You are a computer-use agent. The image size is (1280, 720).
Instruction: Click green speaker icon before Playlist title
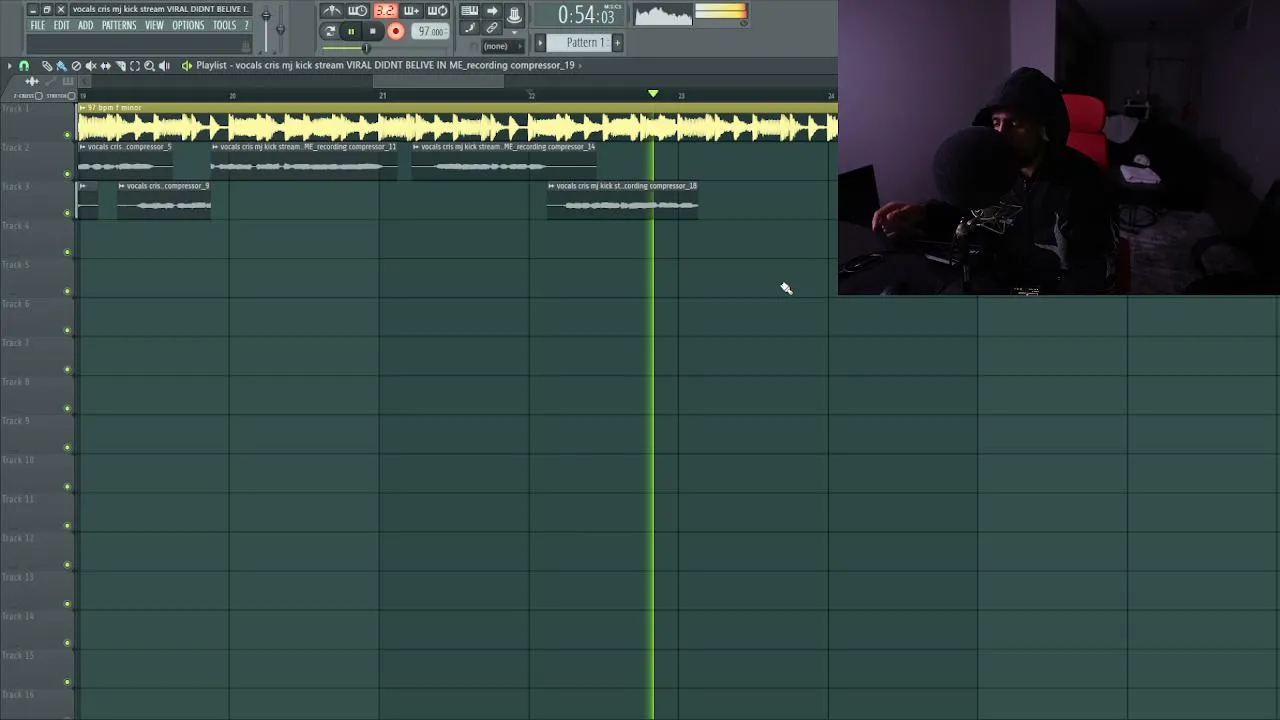[187, 66]
